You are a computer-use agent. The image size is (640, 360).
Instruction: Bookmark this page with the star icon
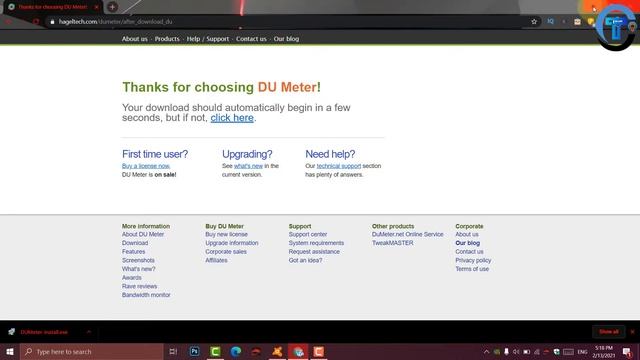pyautogui.click(x=534, y=22)
